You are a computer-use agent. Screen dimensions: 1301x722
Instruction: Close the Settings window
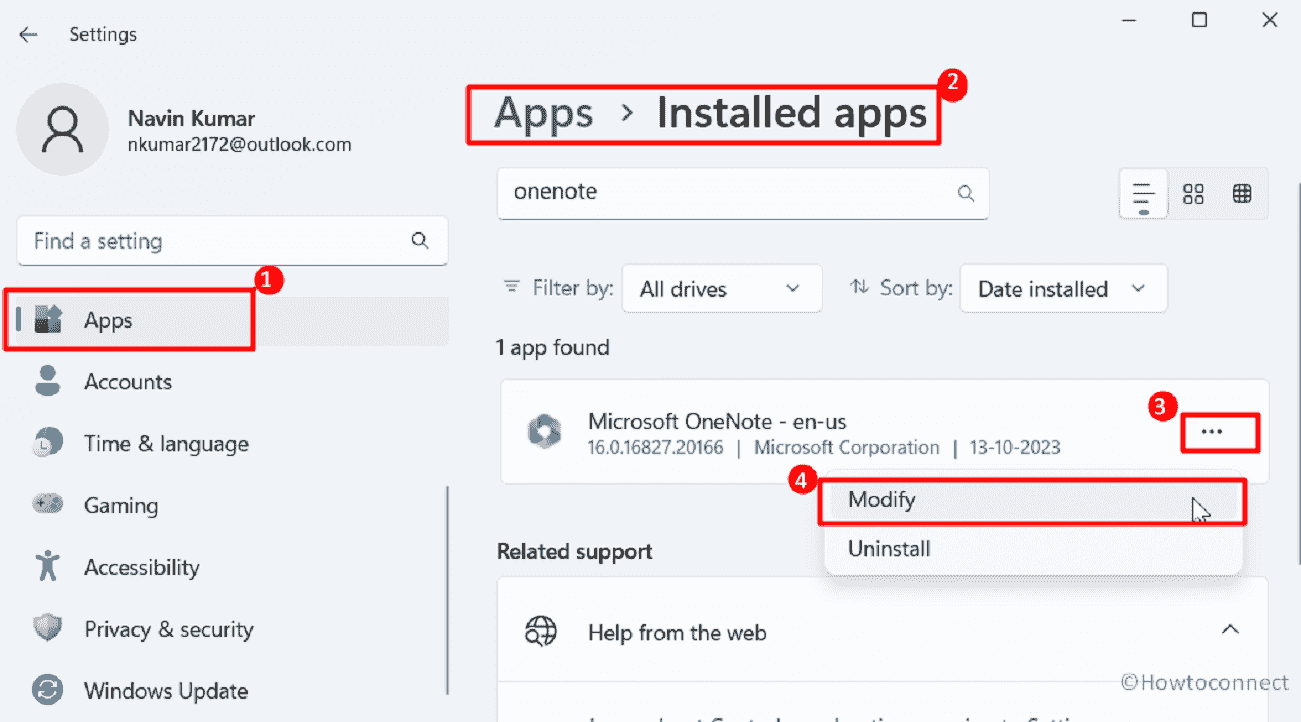[x=1269, y=20]
